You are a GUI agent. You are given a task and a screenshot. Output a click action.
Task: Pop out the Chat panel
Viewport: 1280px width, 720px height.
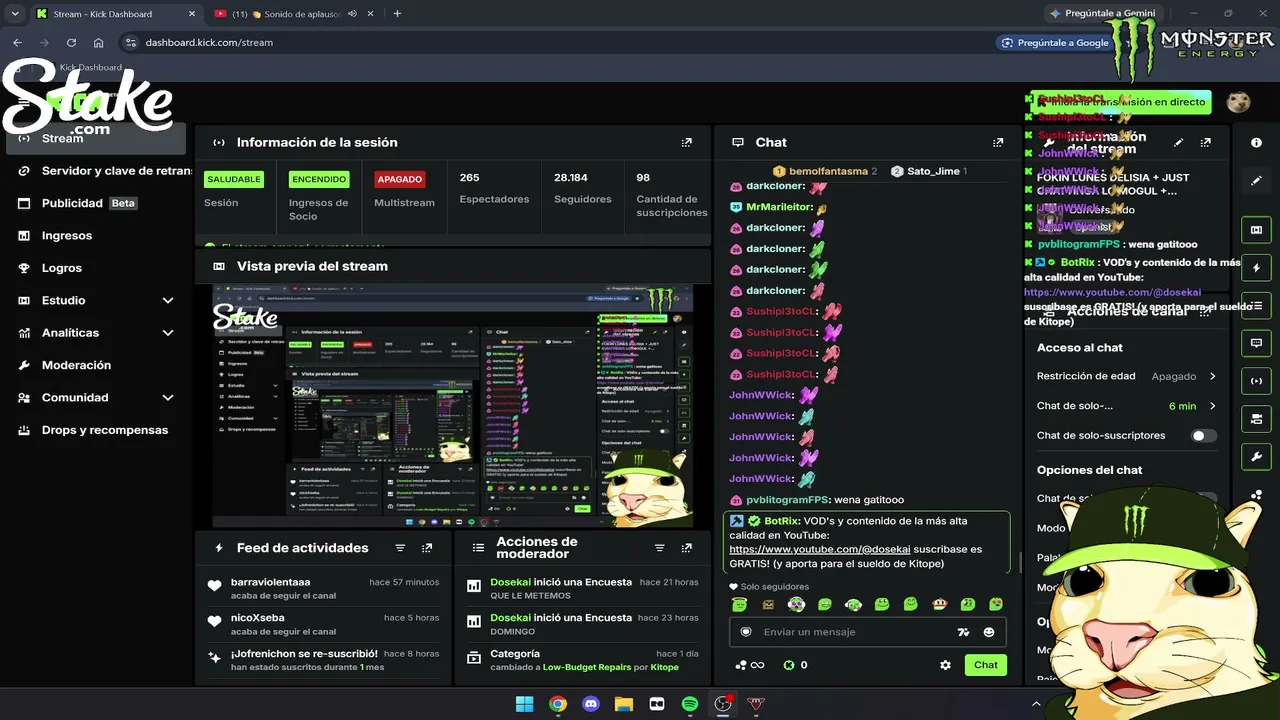[997, 143]
